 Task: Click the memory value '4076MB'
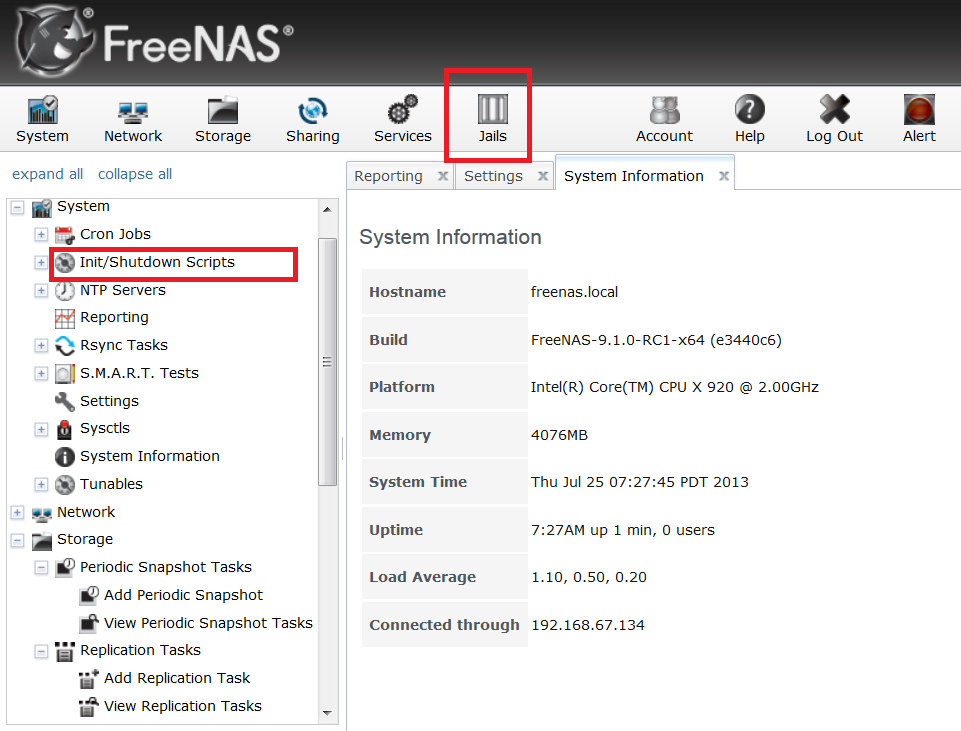tap(560, 435)
